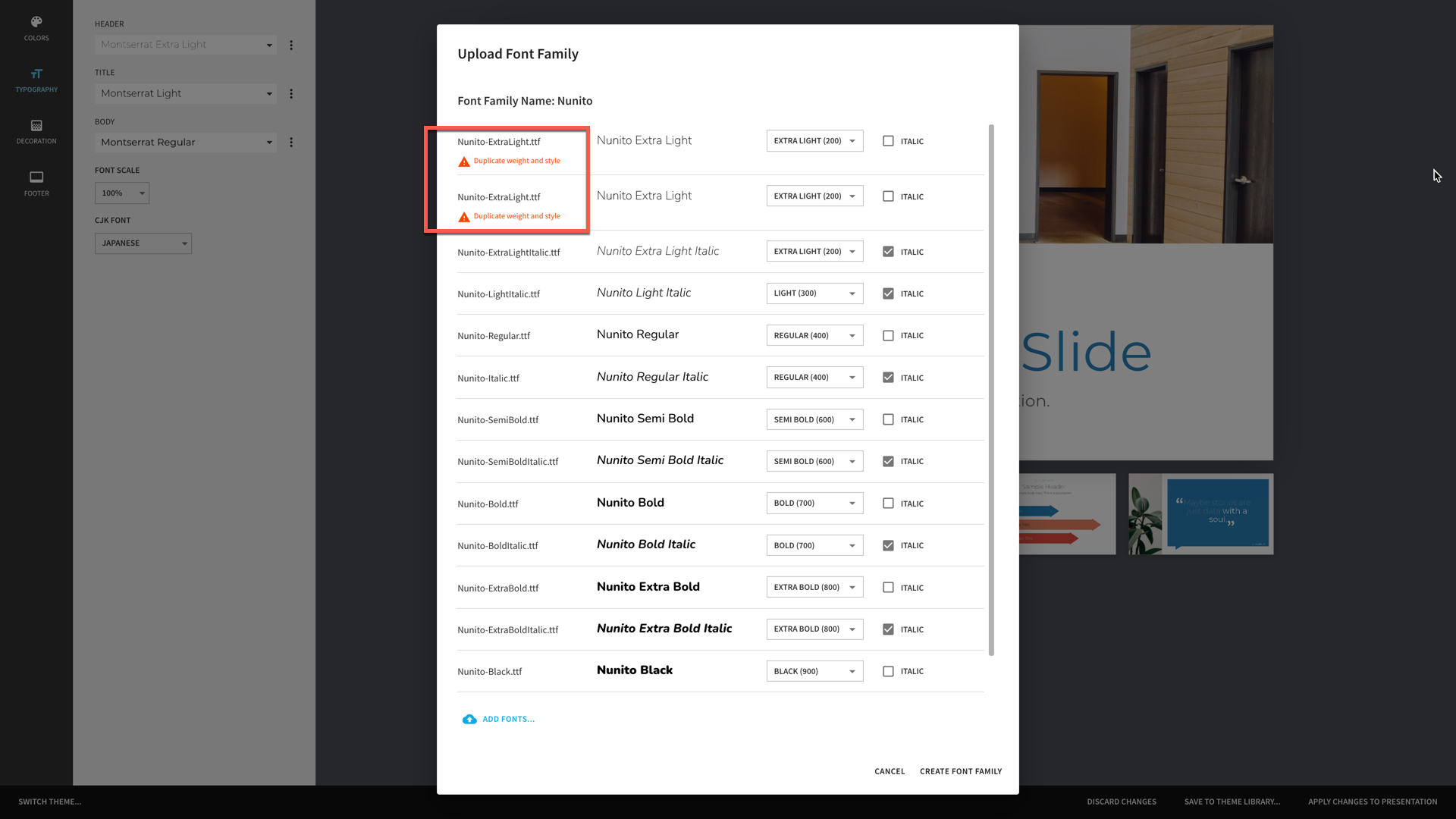This screenshot has height=819, width=1456.
Task: Open weight dropdown for Nunito-ExtraBold.ttf
Action: [814, 588]
